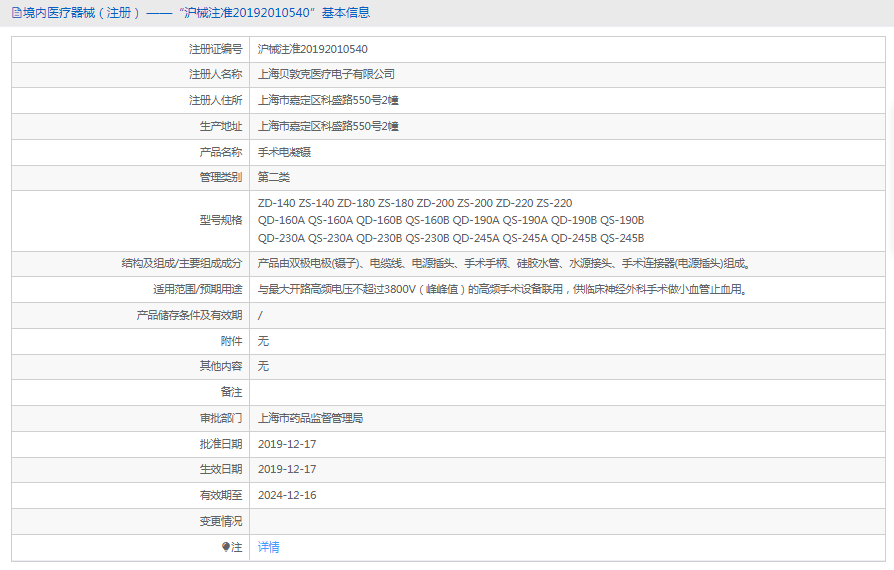894x570 pixels.
Task: Open the 详情 link in the 注 row
Action: (269, 547)
